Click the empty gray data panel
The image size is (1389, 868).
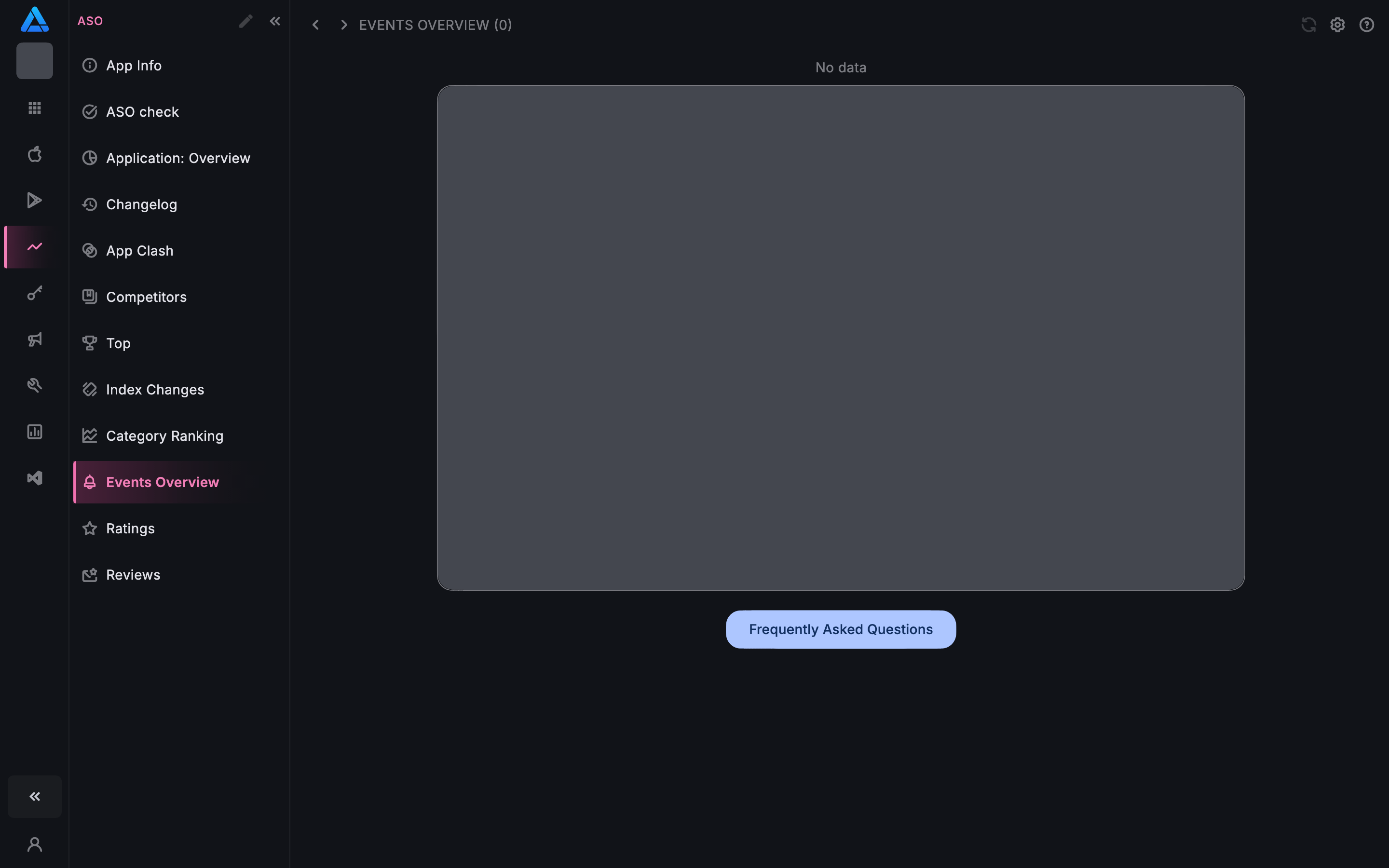coord(841,338)
